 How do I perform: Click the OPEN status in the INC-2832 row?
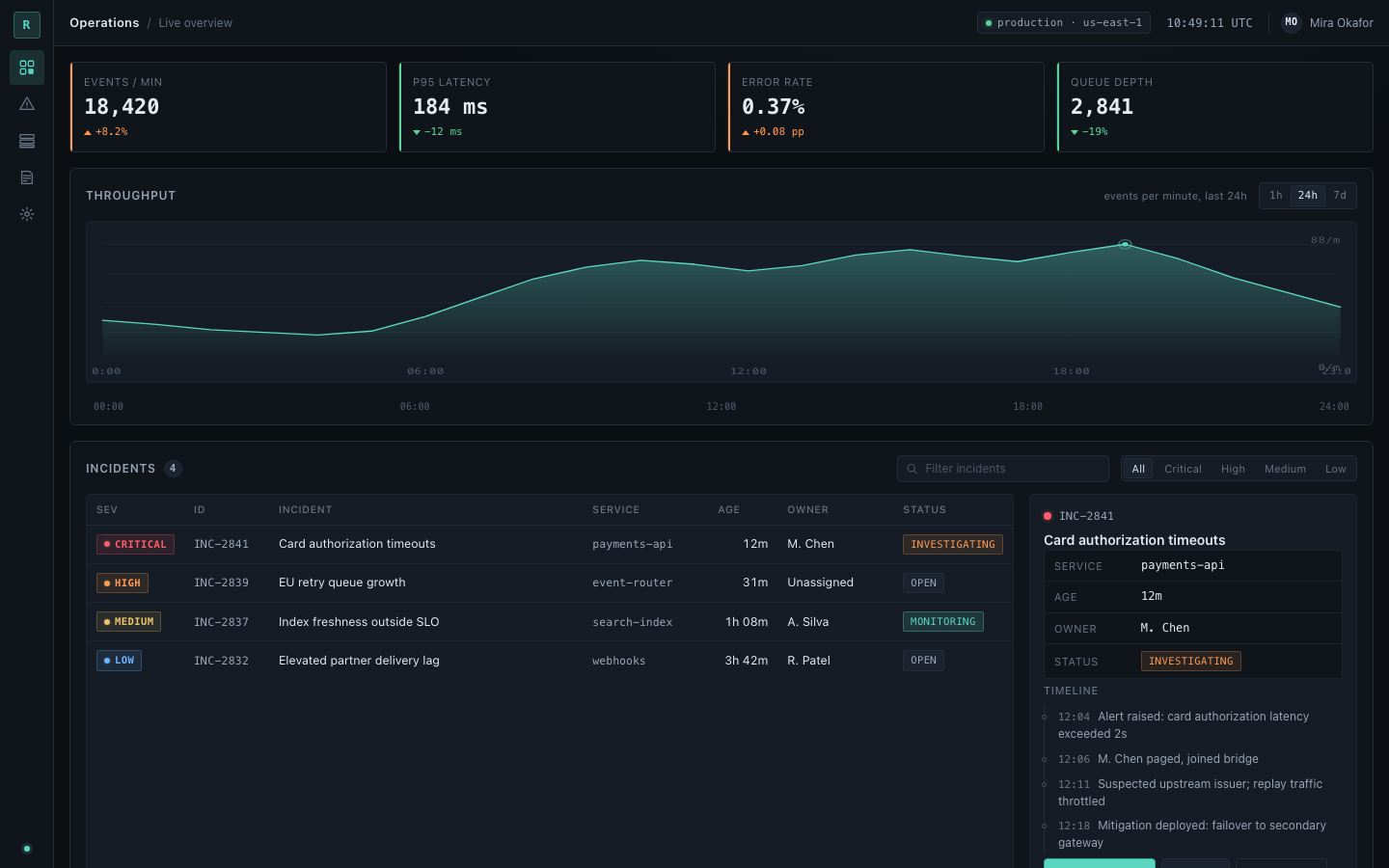click(923, 661)
